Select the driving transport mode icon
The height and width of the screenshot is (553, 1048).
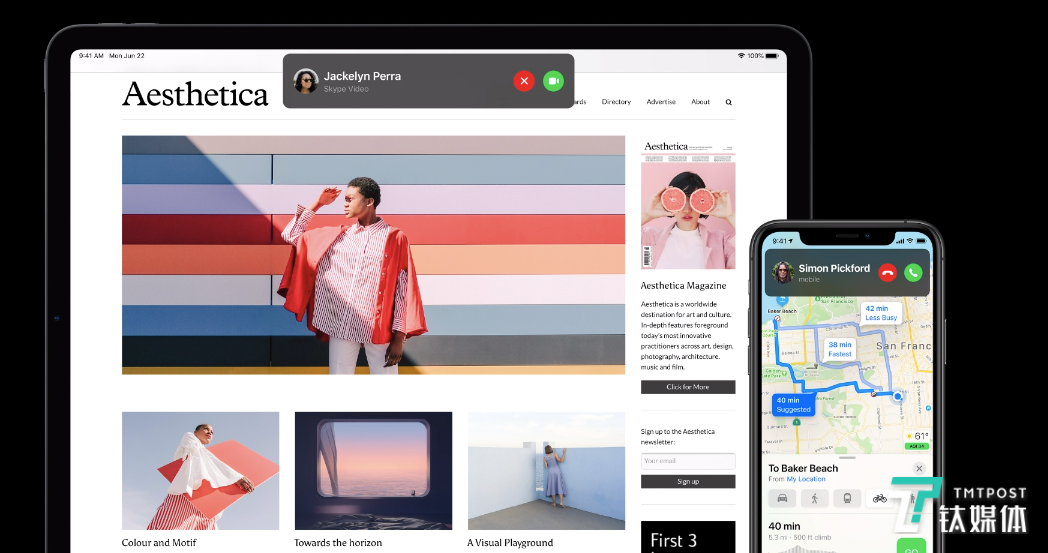pos(782,498)
